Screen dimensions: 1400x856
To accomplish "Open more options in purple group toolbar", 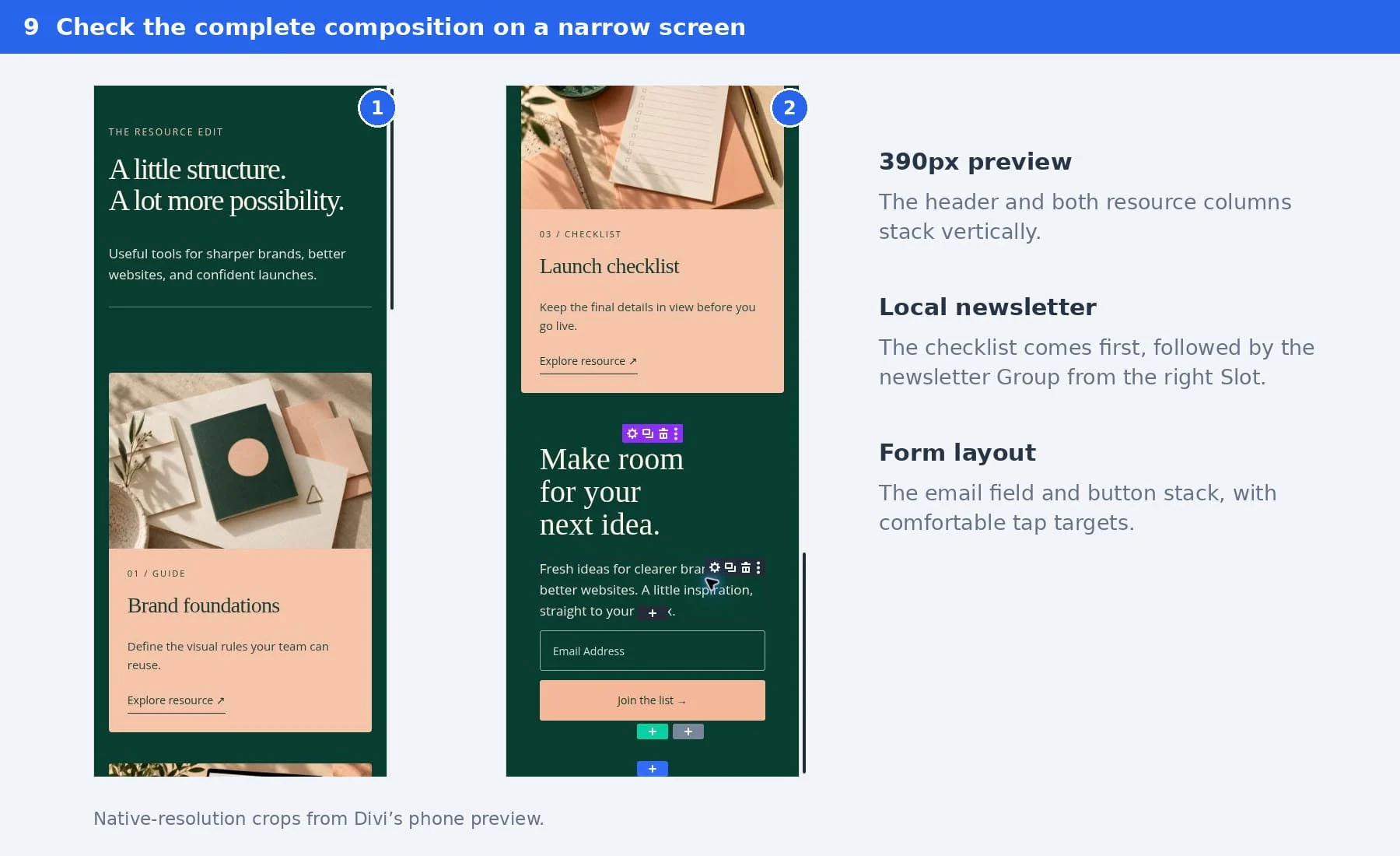I will (676, 433).
